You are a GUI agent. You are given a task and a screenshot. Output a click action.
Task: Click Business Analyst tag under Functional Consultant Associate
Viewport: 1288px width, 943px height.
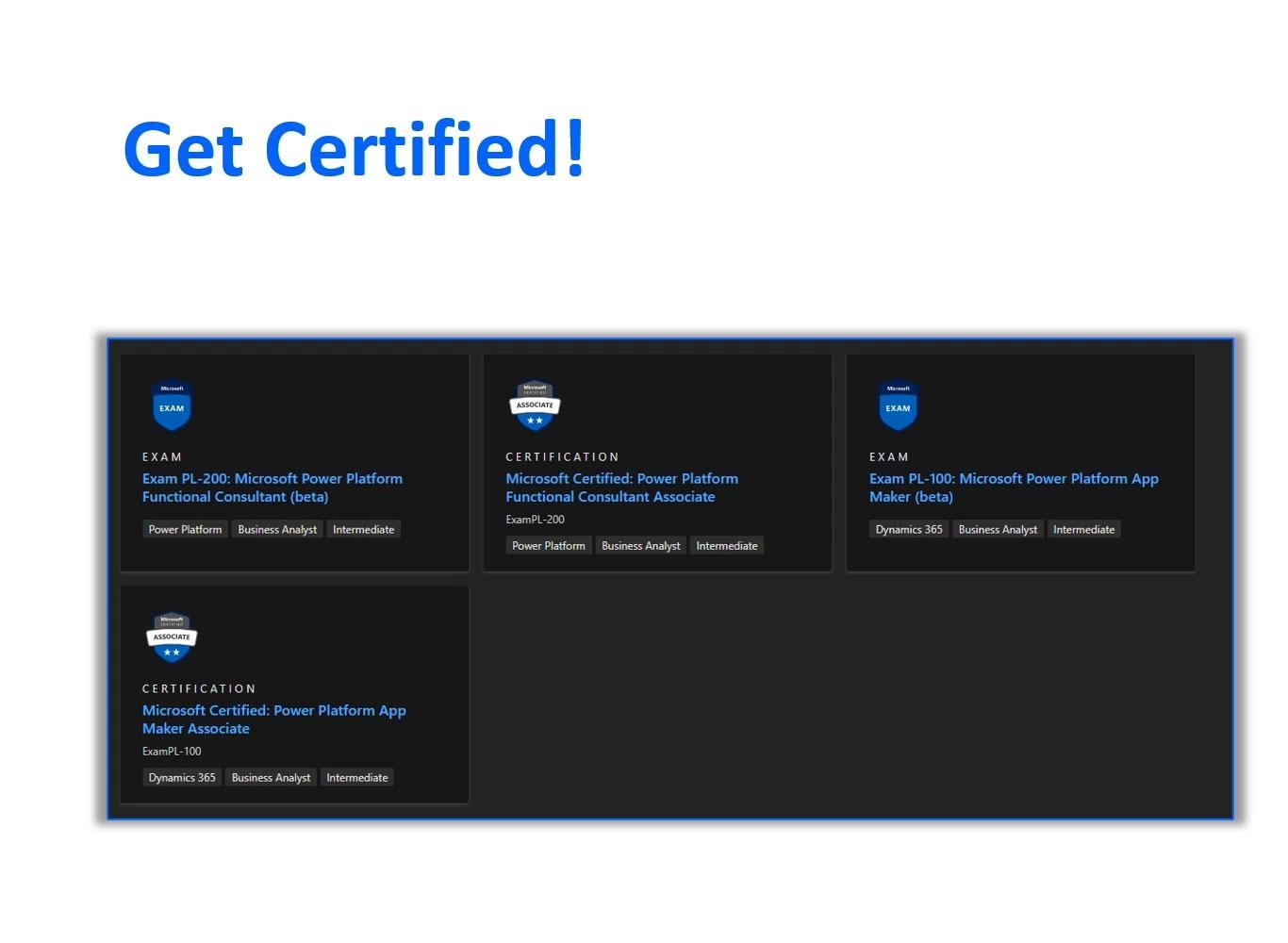point(640,545)
